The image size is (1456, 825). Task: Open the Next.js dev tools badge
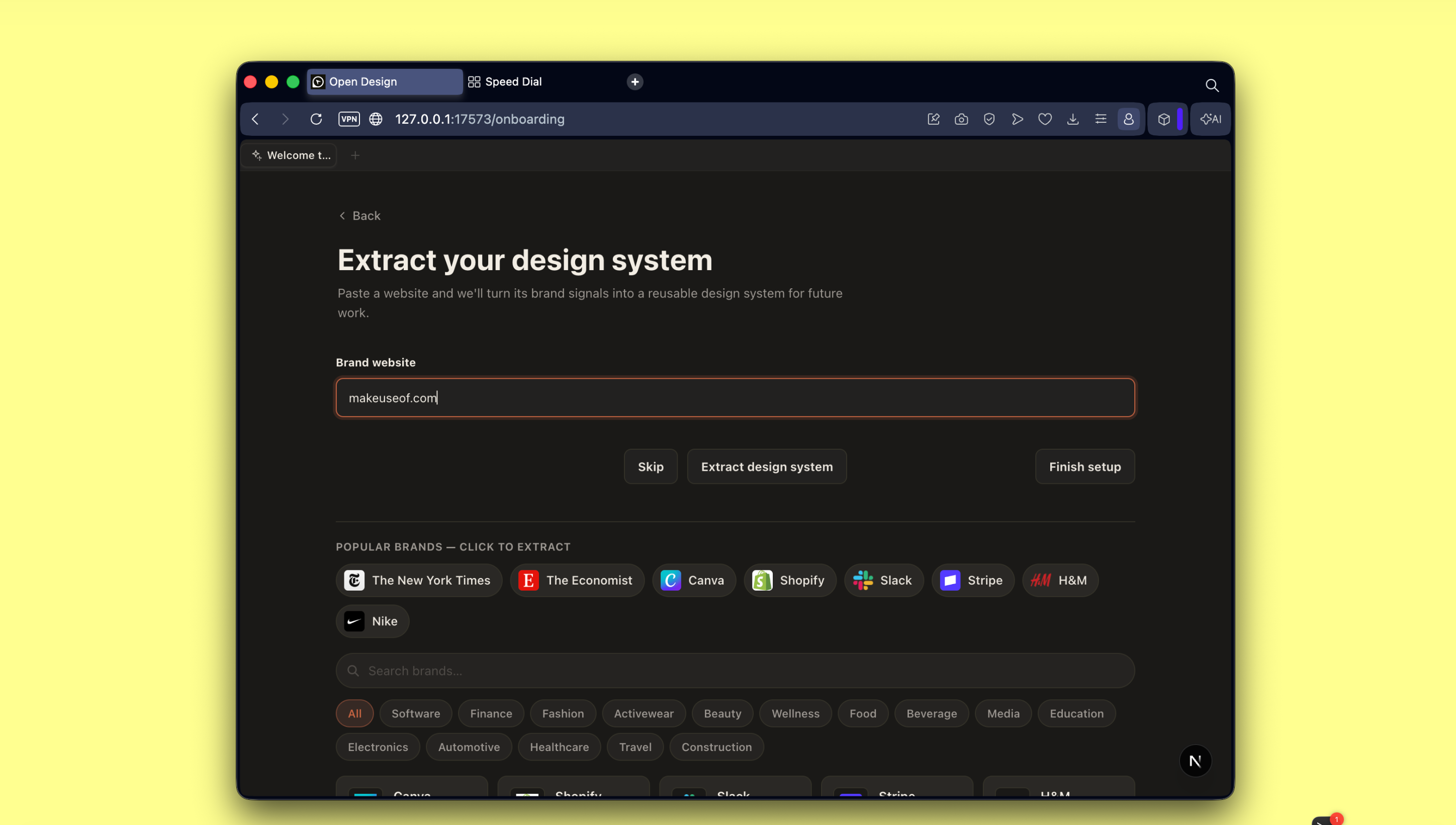(1195, 761)
